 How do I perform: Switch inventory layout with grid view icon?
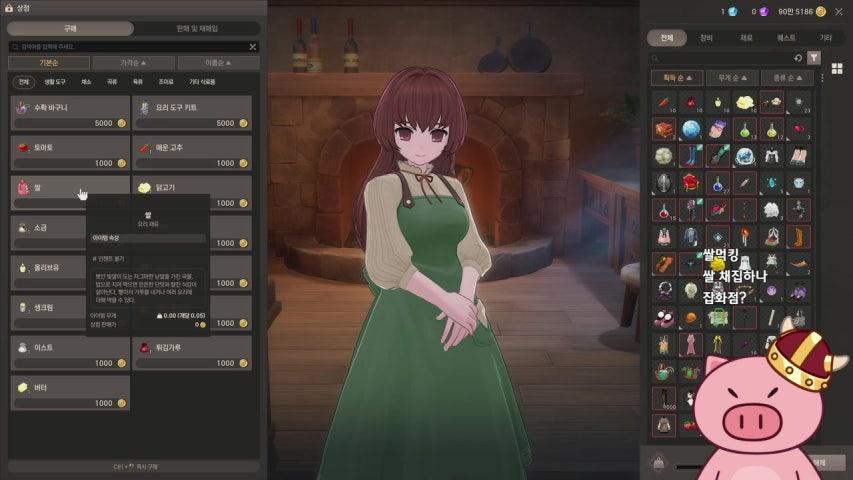click(837, 68)
